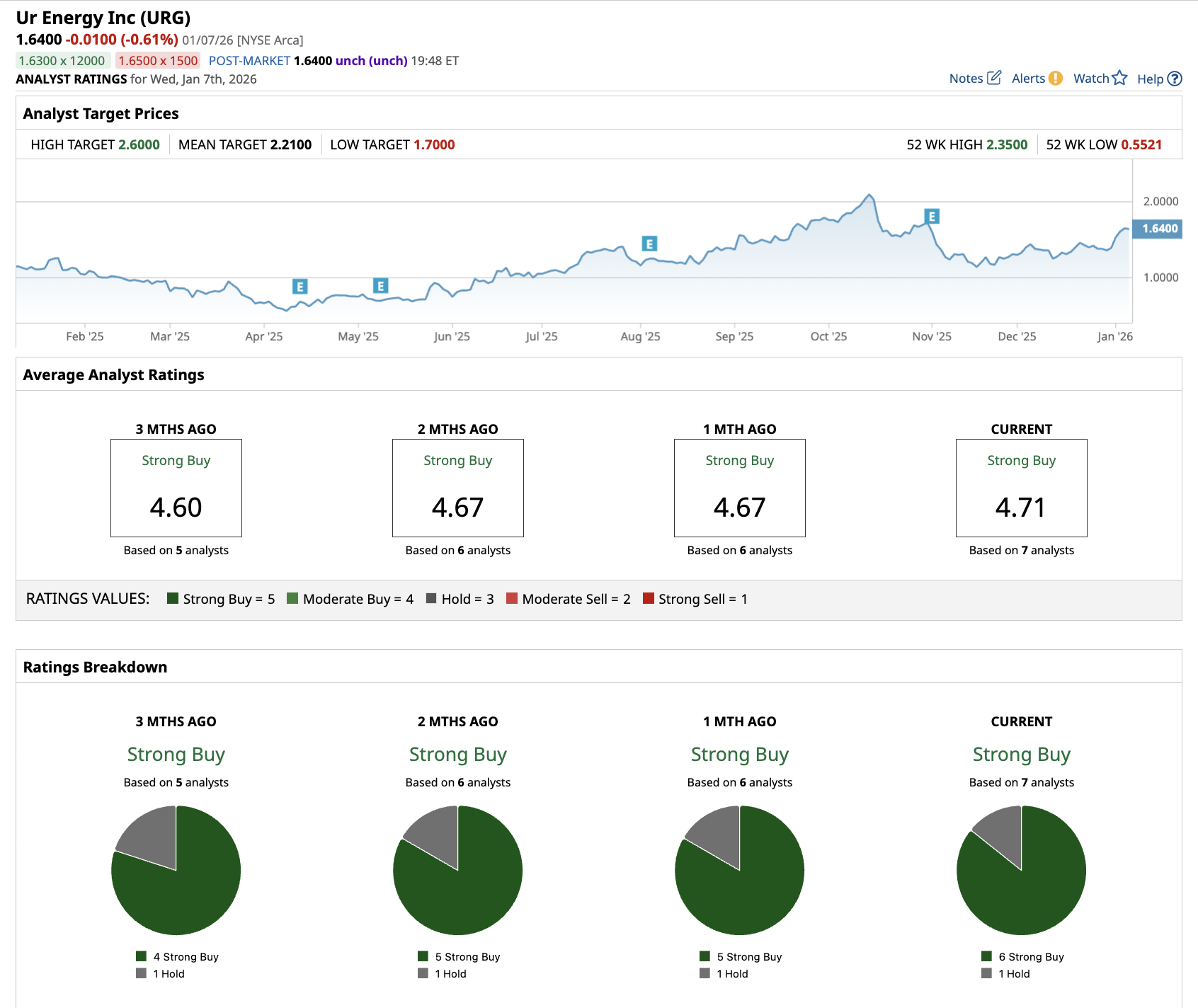This screenshot has width=1198, height=1008.
Task: Click the 'MEAN TARGET 2.2100' value
Action: coord(245,144)
